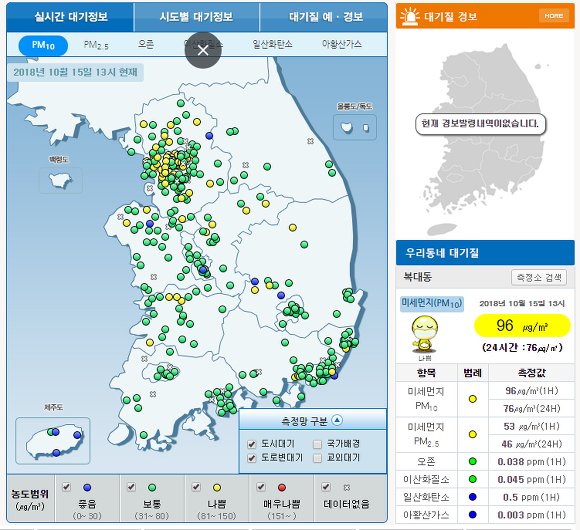
Task: Click the red 매우나쁨 legend dot
Action: (282, 487)
